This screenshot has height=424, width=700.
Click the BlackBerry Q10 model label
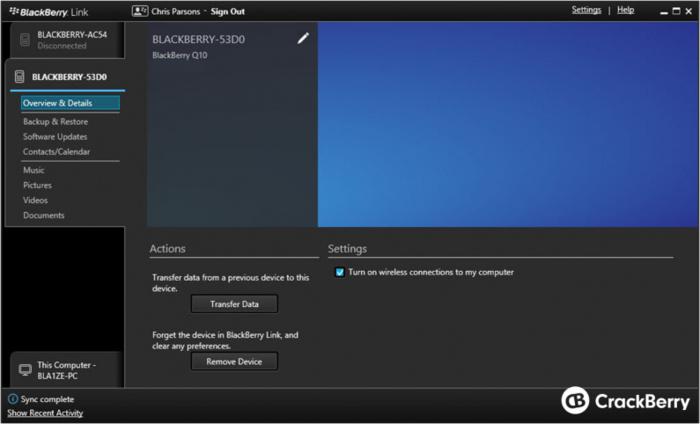(179, 55)
